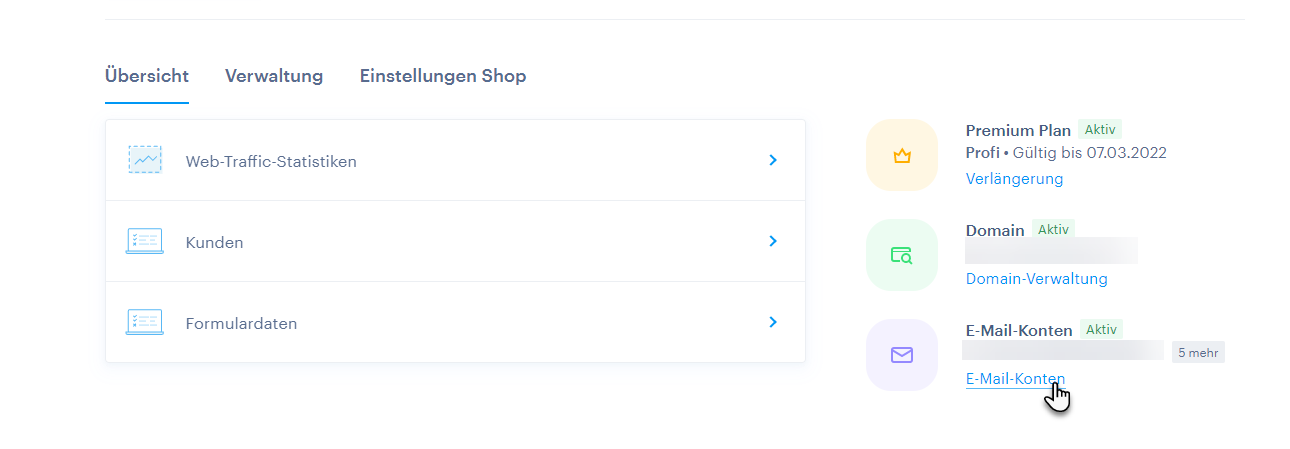Click the Aktiv badge beside Domain

[x=1053, y=229]
